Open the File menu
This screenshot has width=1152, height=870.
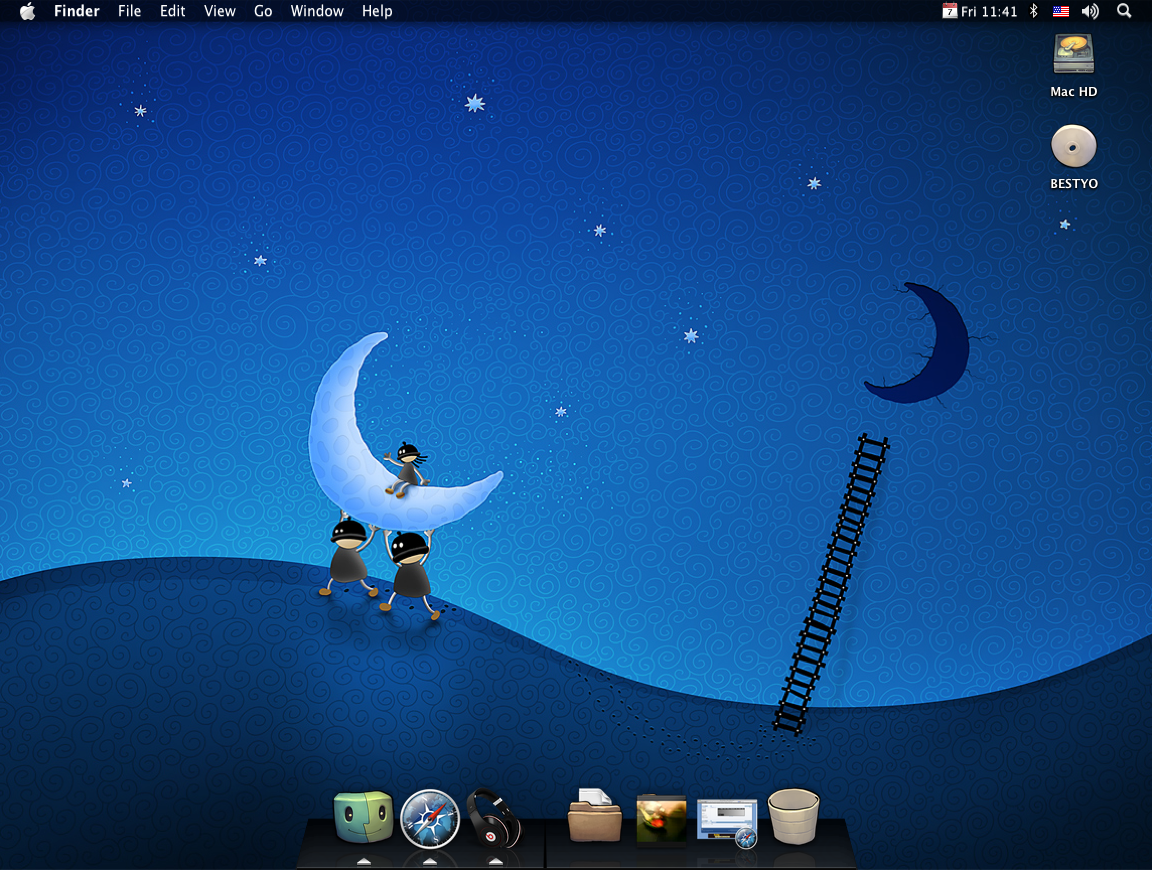pos(129,11)
